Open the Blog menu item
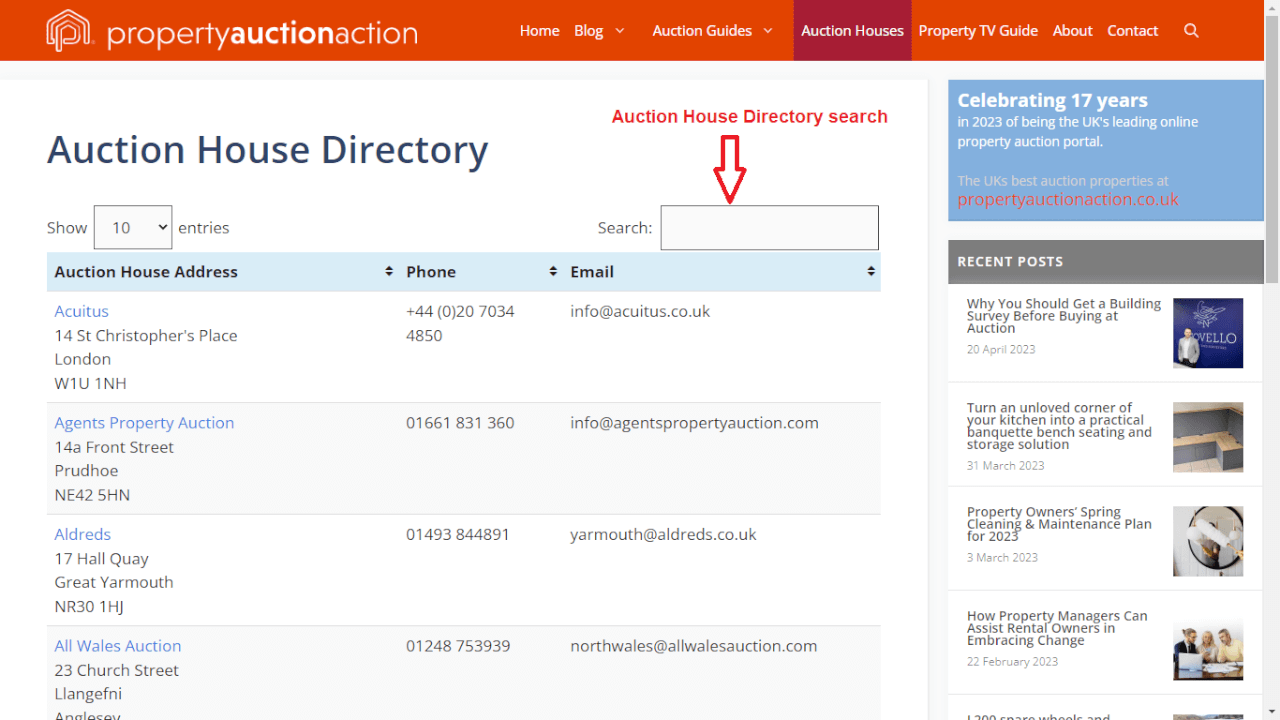This screenshot has height=720, width=1280. pos(589,31)
